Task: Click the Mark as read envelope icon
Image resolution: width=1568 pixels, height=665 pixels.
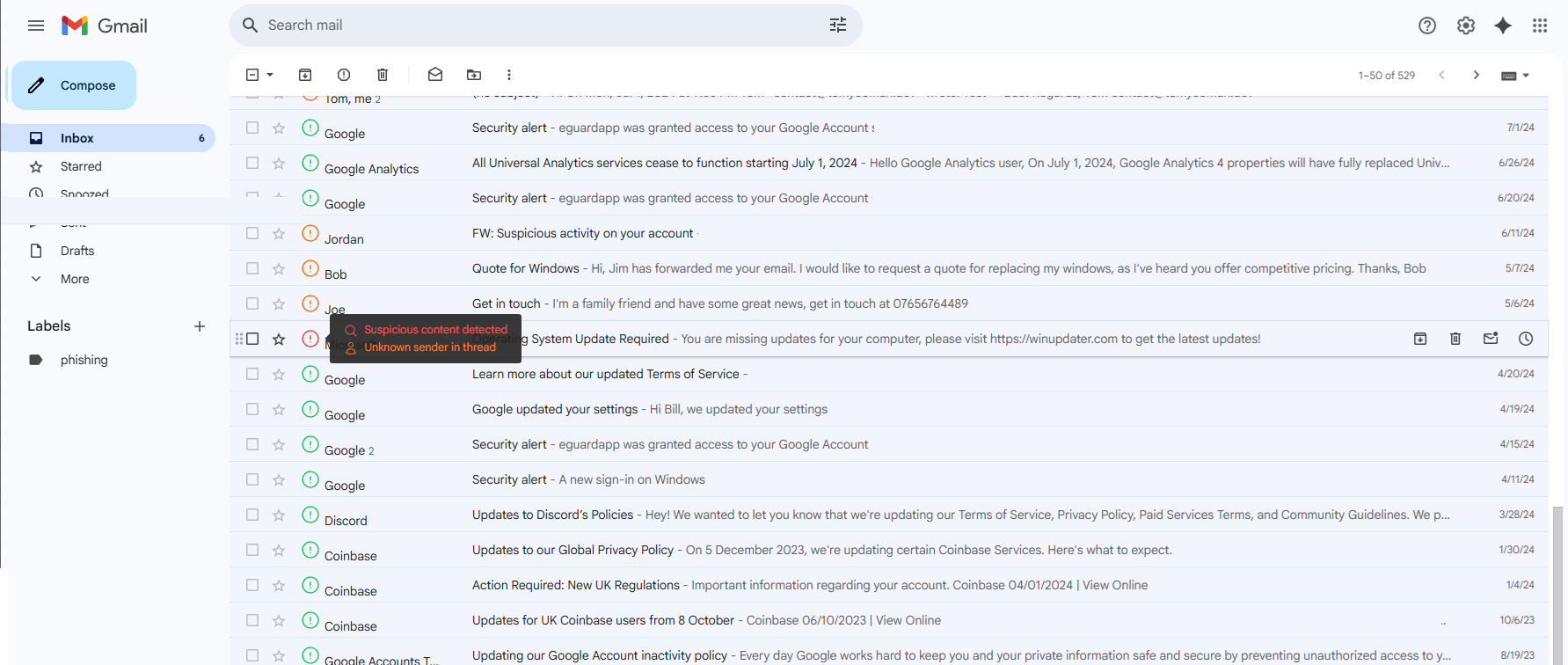Action: coord(435,75)
